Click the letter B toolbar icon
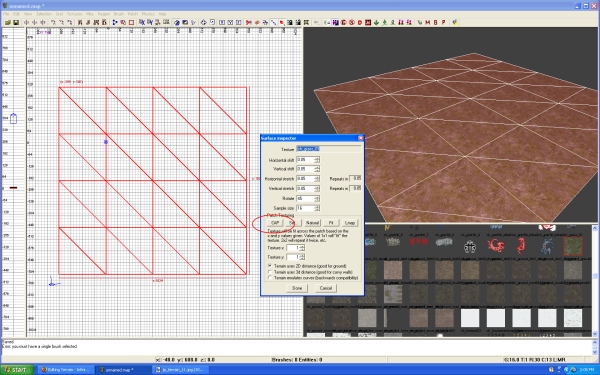Image resolution: width=600 pixels, height=375 pixels. click(x=435, y=23)
